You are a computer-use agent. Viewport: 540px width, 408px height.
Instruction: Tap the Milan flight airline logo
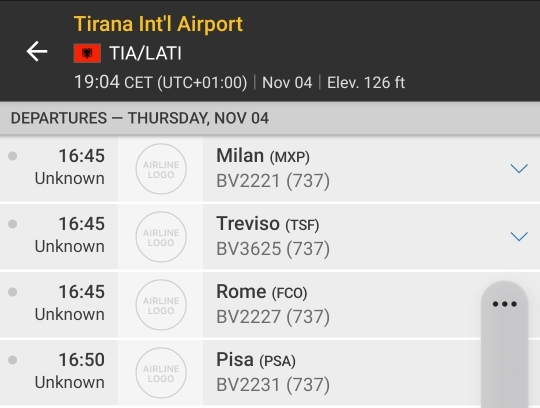161,169
